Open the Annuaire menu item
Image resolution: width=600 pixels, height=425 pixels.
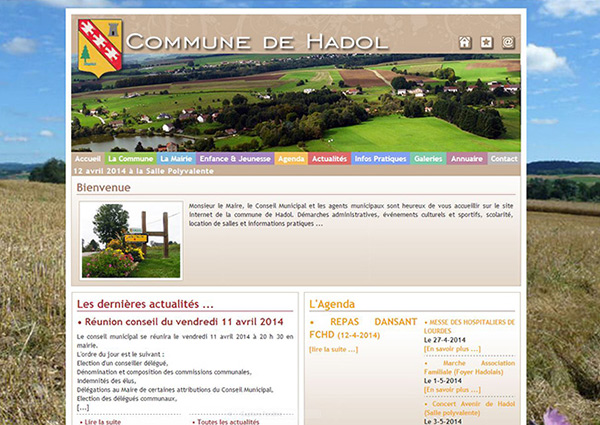[x=466, y=159]
